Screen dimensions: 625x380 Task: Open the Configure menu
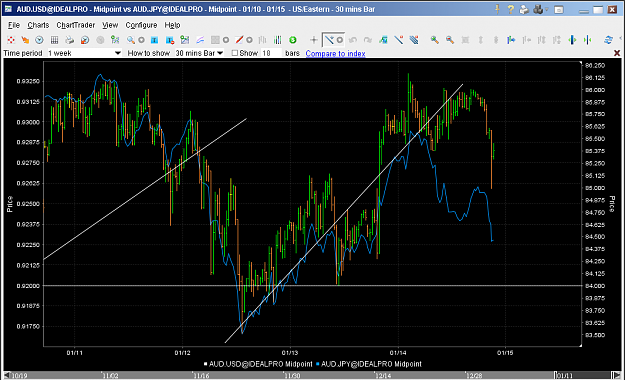[x=141, y=25]
